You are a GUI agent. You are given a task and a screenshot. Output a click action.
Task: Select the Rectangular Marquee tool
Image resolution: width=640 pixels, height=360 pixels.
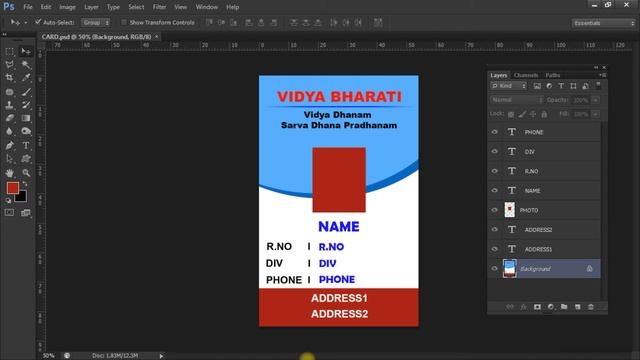[x=9, y=51]
